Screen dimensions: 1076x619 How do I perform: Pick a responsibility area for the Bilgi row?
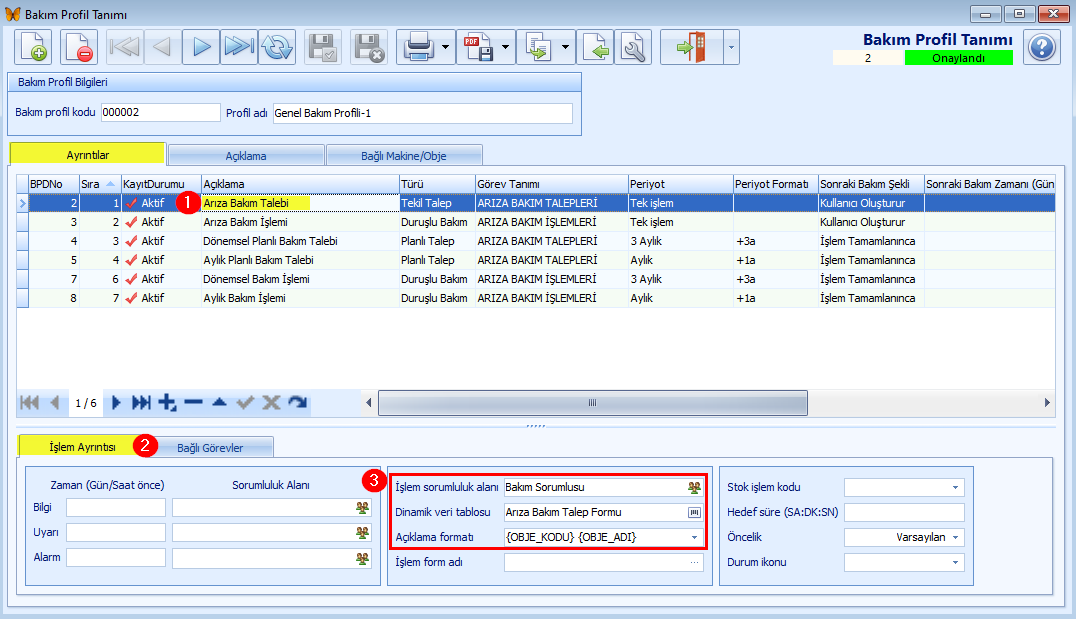[x=362, y=508]
